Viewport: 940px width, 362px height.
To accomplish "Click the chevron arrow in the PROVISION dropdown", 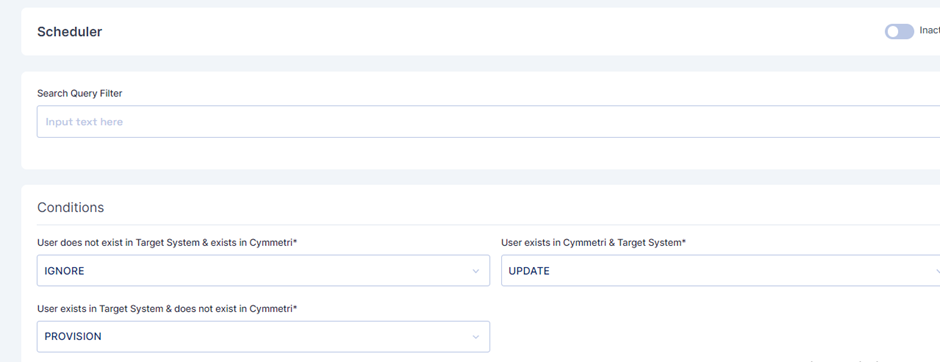I will pyautogui.click(x=475, y=337).
